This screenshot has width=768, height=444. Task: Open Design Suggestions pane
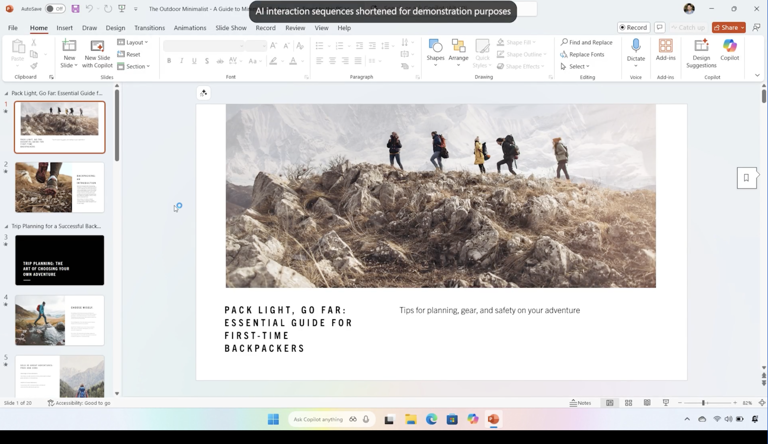[701, 53]
